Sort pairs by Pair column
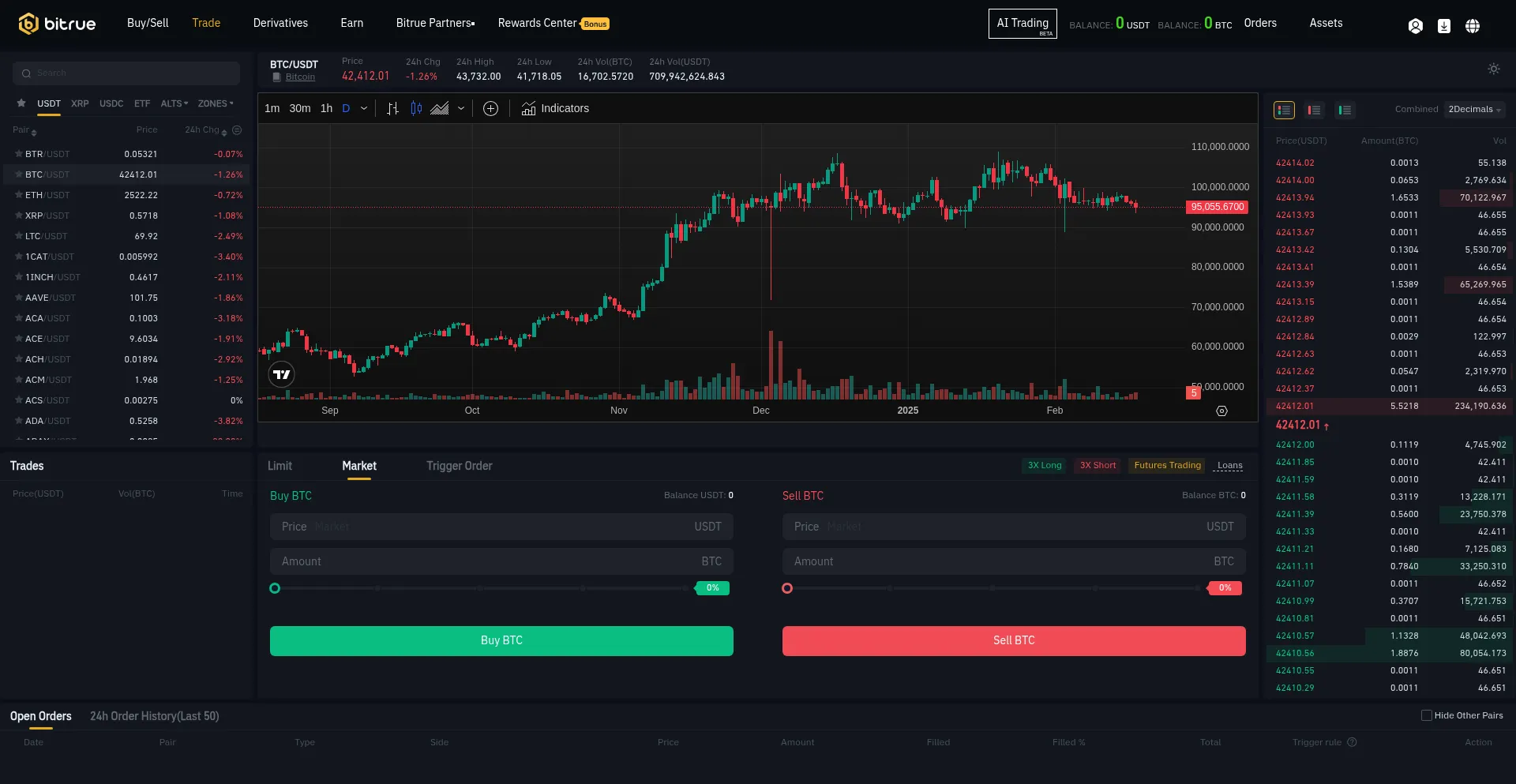1516x784 pixels. [24, 129]
